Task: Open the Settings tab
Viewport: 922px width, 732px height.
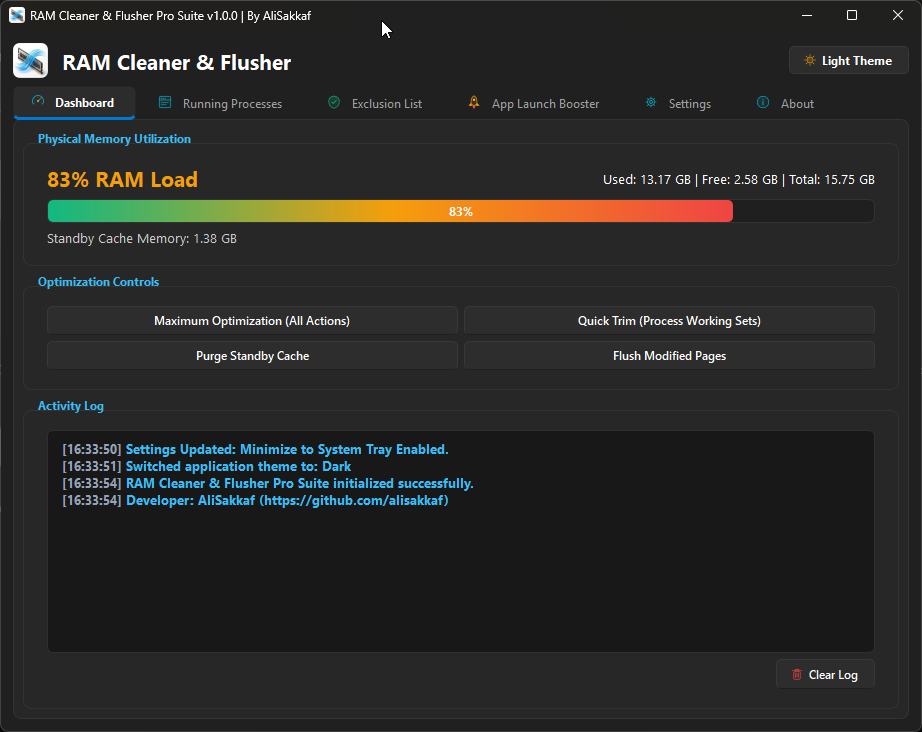Action: pyautogui.click(x=678, y=103)
